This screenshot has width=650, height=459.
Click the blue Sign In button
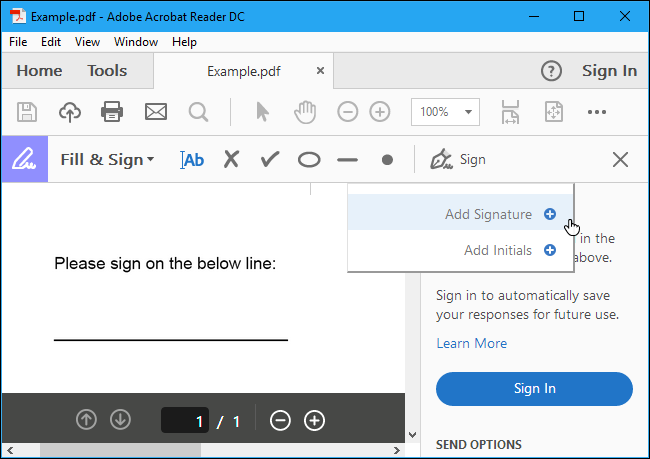click(x=534, y=389)
